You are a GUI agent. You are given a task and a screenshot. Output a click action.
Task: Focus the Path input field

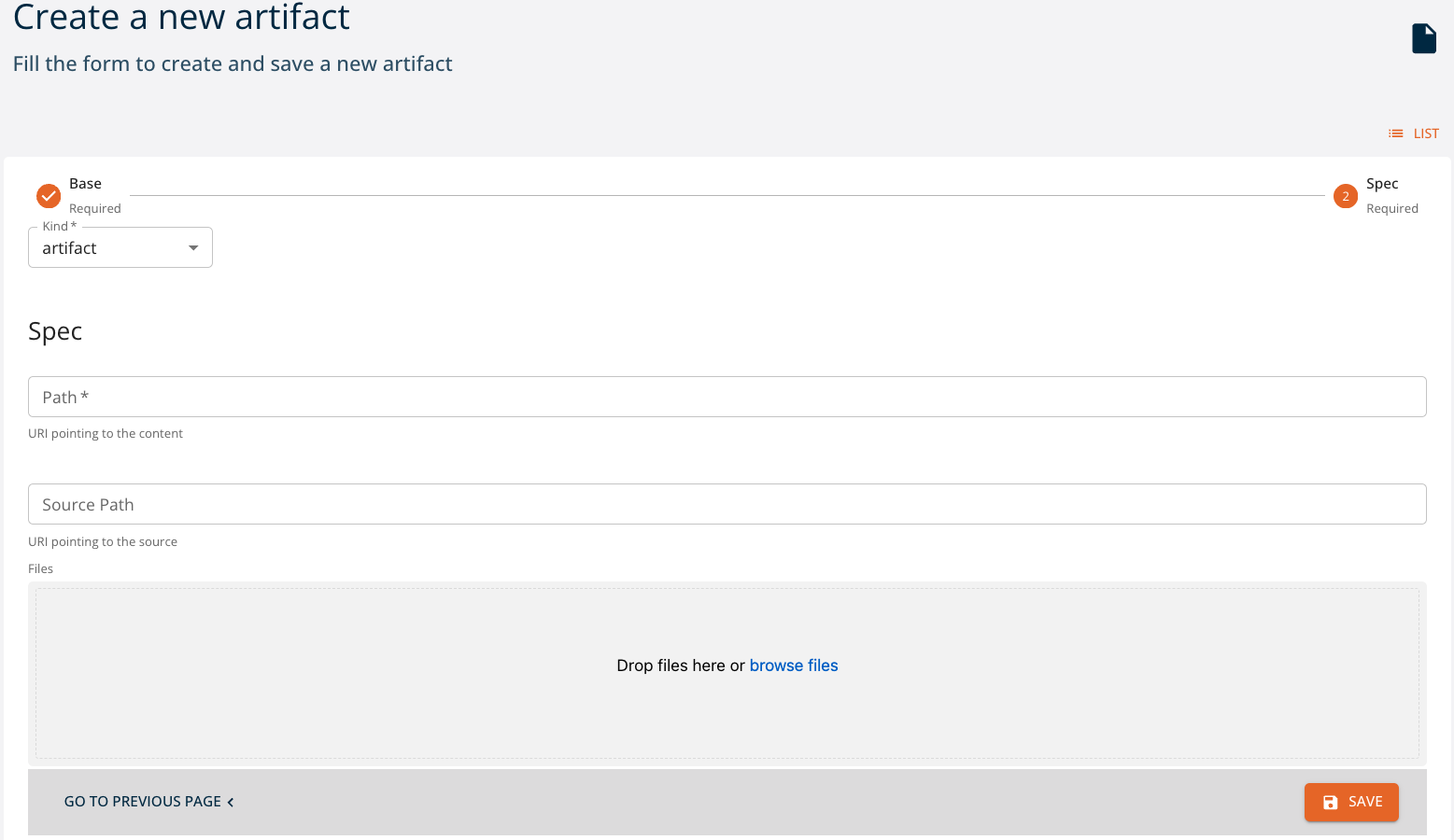[x=727, y=398]
